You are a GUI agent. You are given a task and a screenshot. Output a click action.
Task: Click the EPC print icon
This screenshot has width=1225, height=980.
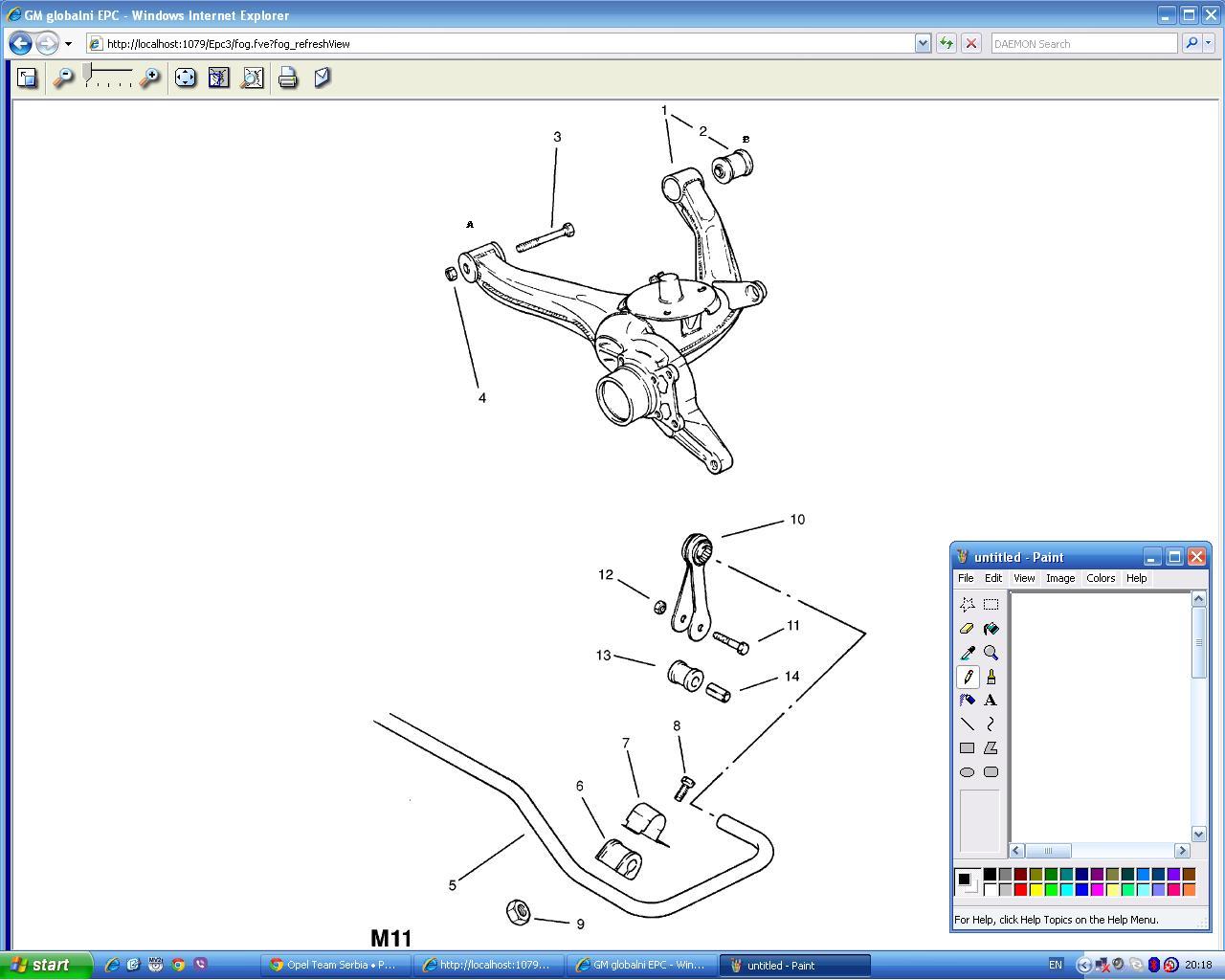(287, 78)
